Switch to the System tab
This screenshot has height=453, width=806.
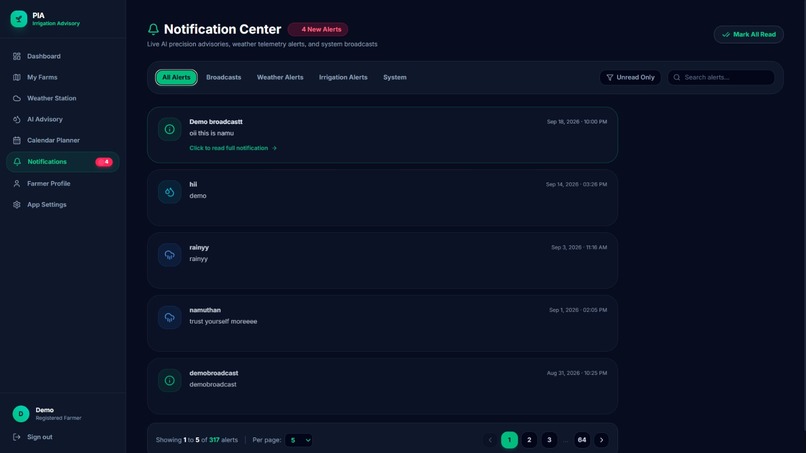395,77
